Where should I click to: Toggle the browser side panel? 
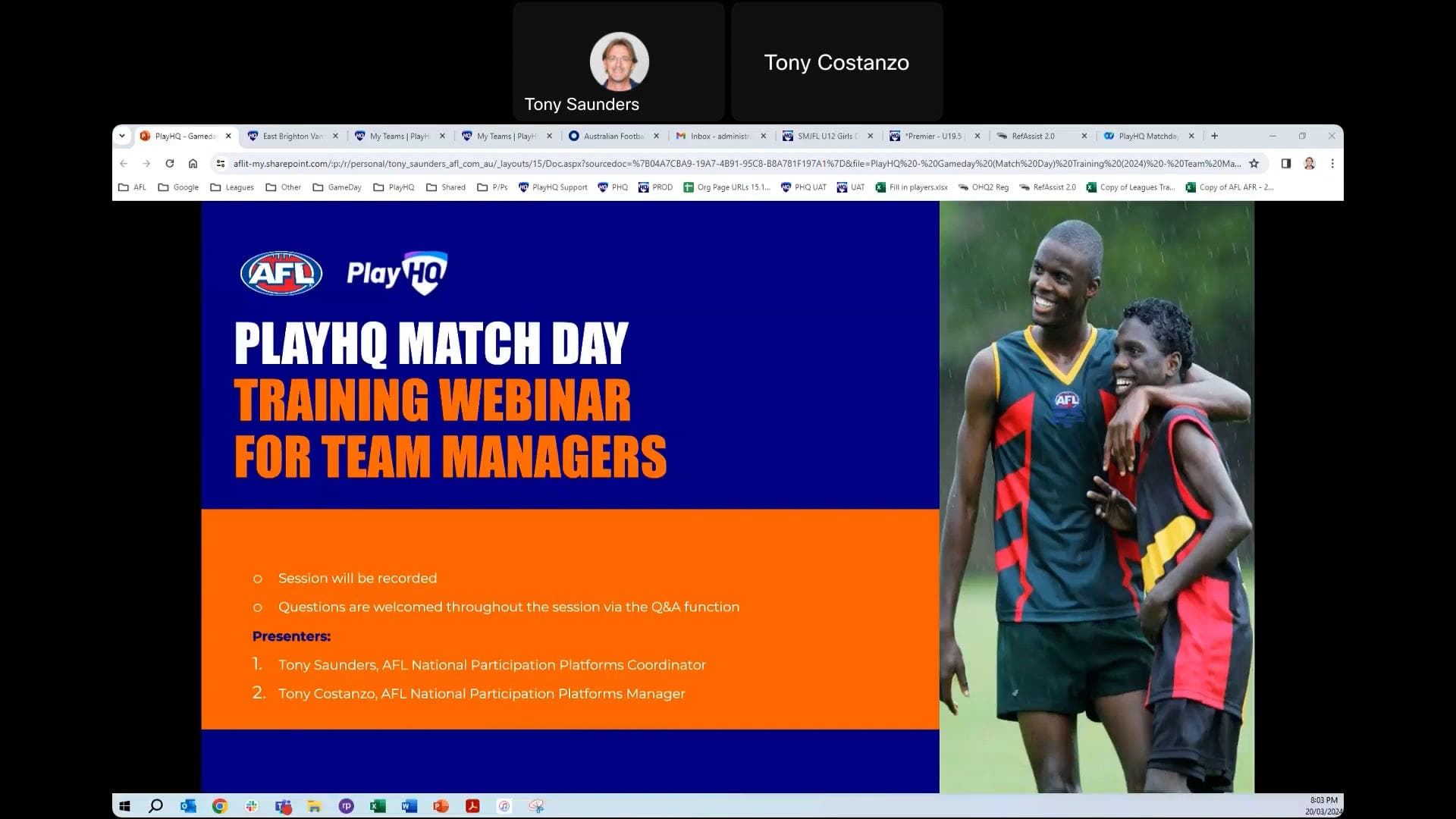tap(1285, 163)
